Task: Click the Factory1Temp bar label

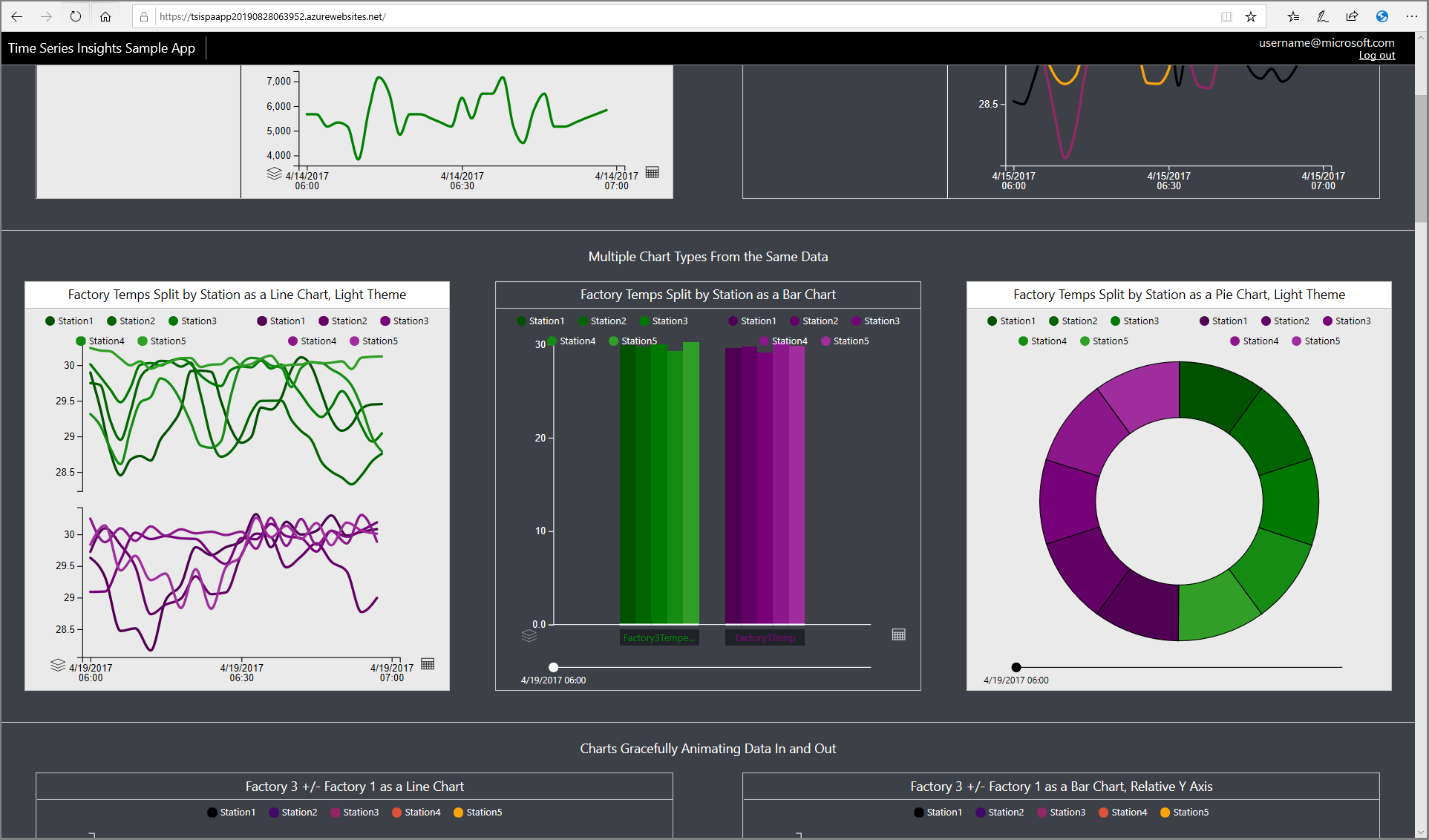Action: pyautogui.click(x=765, y=638)
